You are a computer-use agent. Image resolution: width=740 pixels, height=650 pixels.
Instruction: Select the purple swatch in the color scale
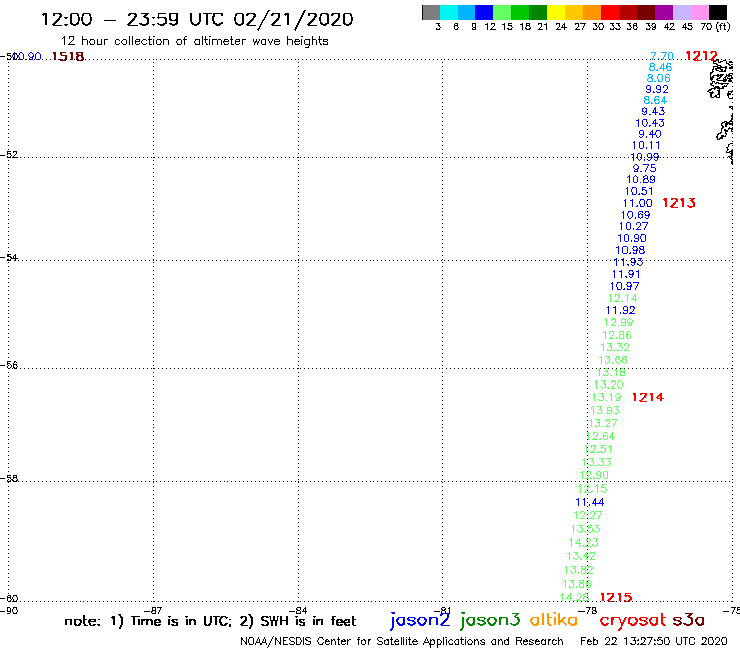point(664,12)
